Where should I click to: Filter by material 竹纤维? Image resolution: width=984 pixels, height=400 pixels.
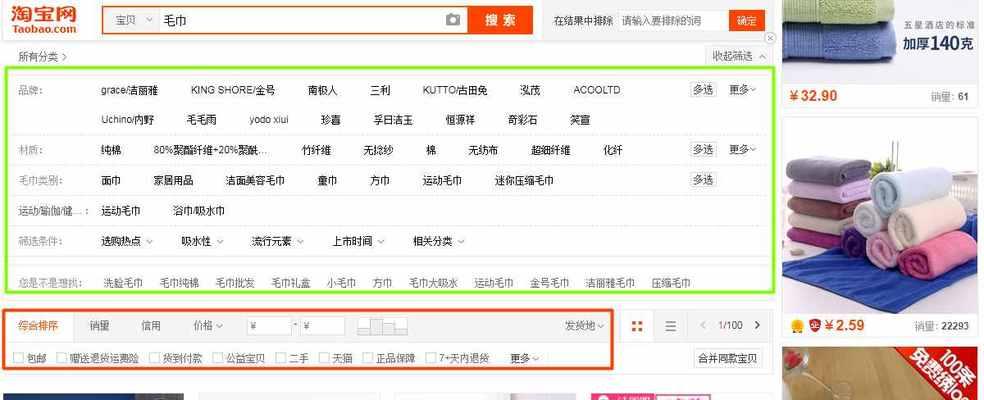[x=316, y=150]
